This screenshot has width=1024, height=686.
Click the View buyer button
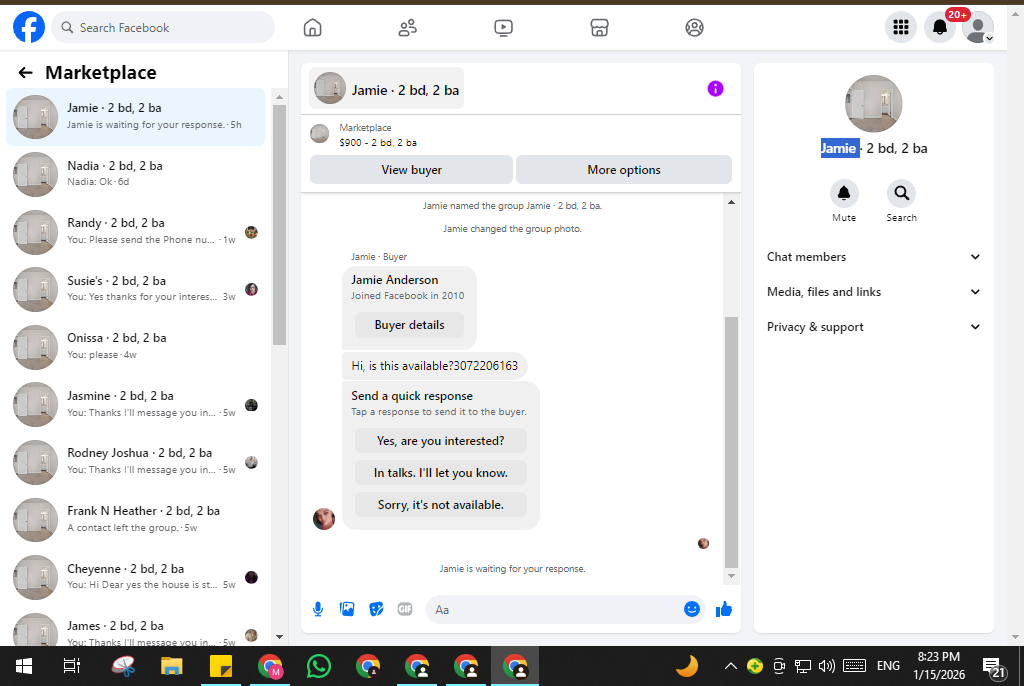(411, 170)
